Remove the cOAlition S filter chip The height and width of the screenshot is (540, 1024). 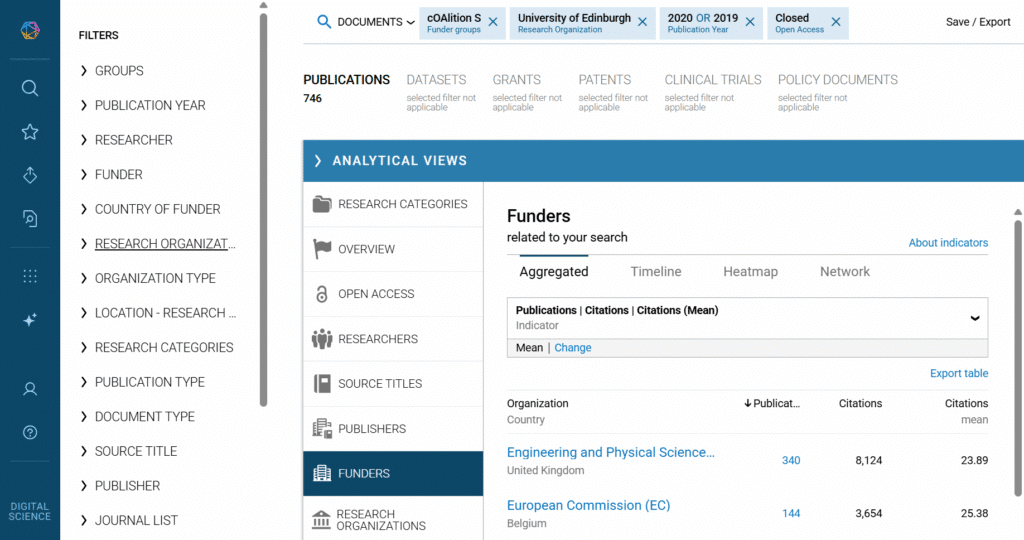[493, 22]
